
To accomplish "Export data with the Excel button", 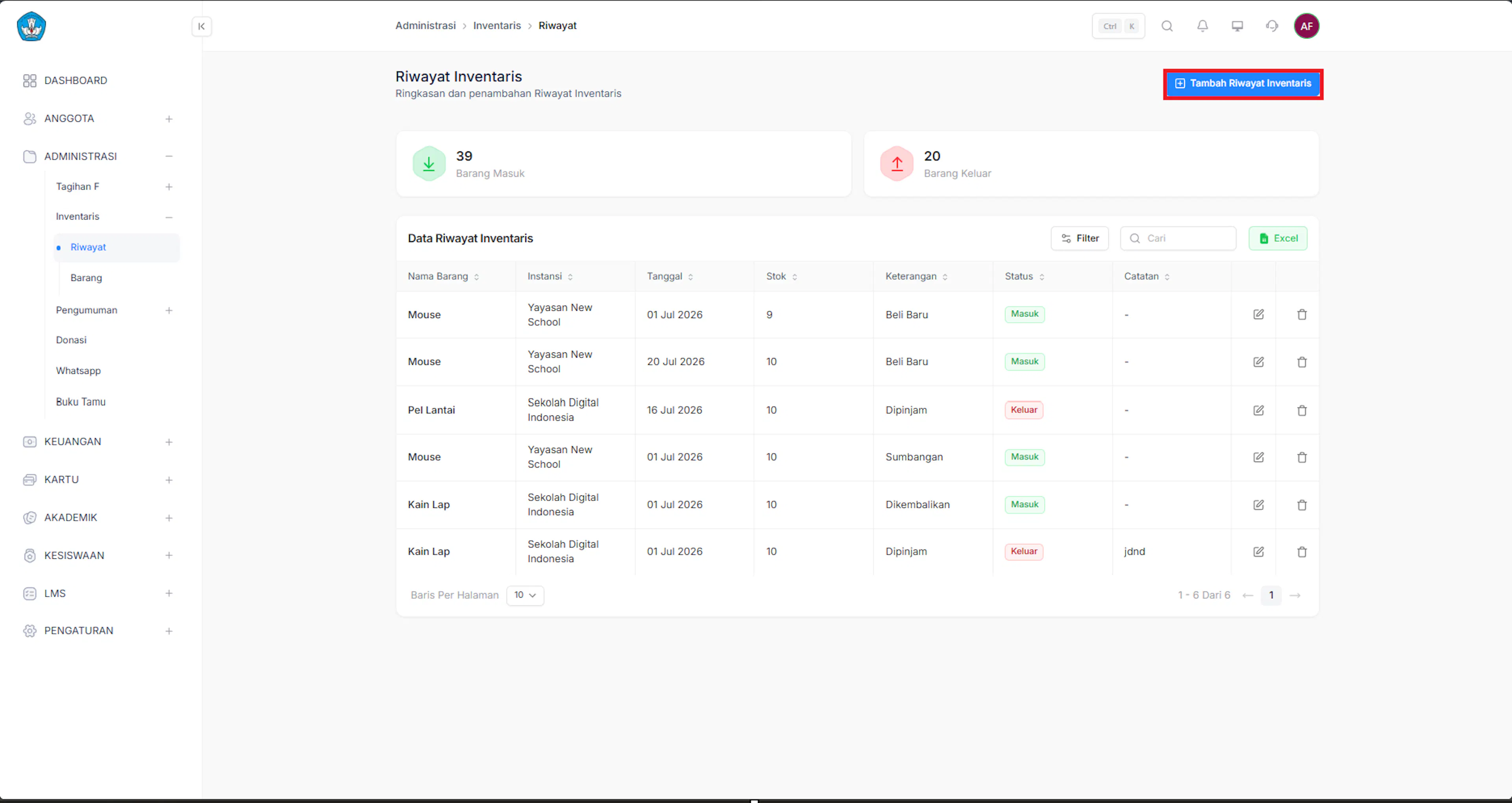I will coord(1277,238).
